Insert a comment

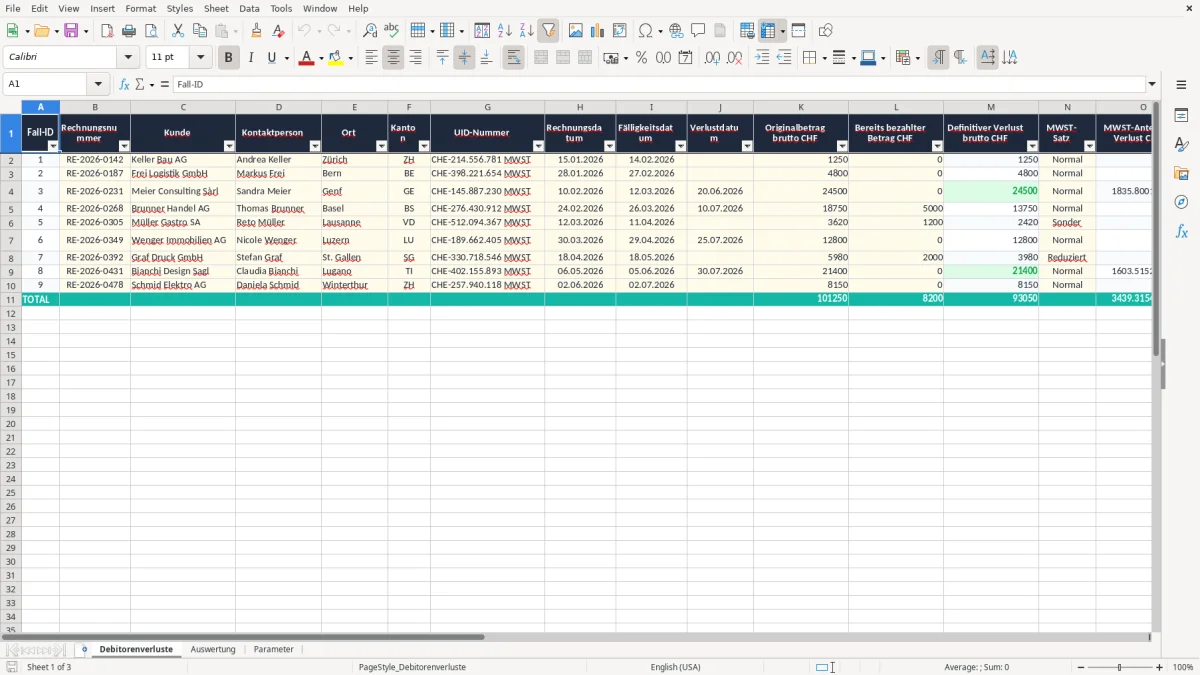point(698,31)
